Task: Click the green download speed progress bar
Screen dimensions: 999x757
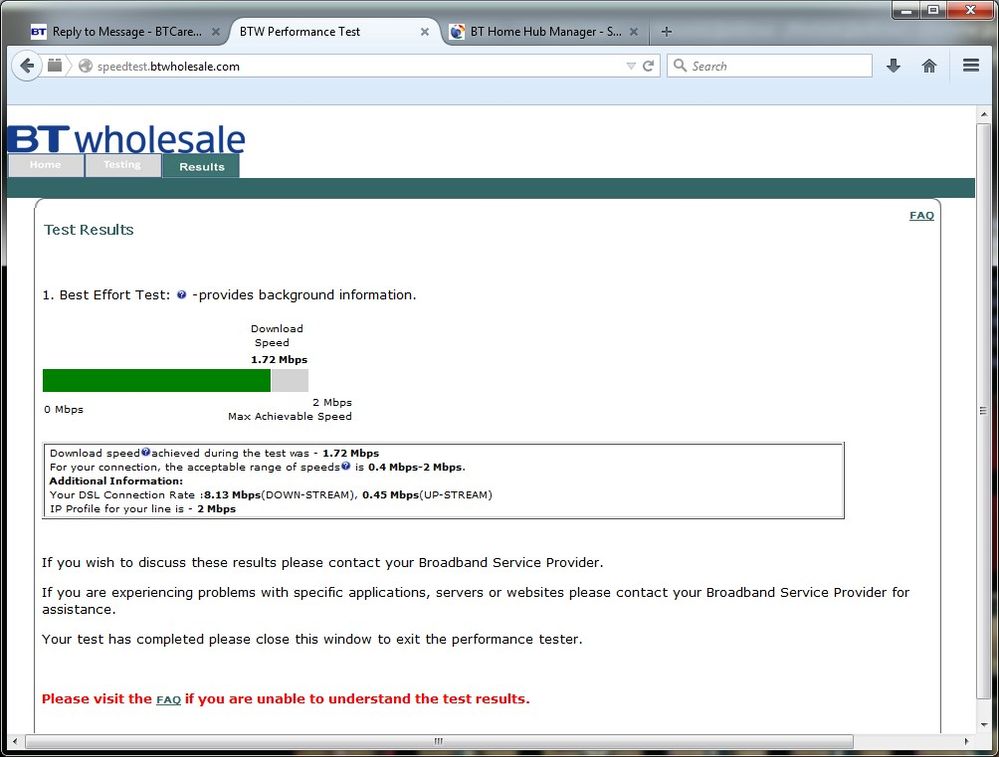Action: point(157,380)
